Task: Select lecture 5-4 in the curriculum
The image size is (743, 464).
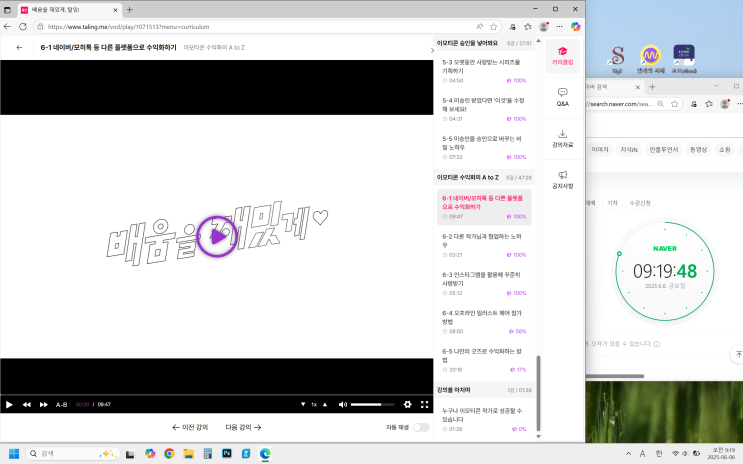Action: click(484, 109)
